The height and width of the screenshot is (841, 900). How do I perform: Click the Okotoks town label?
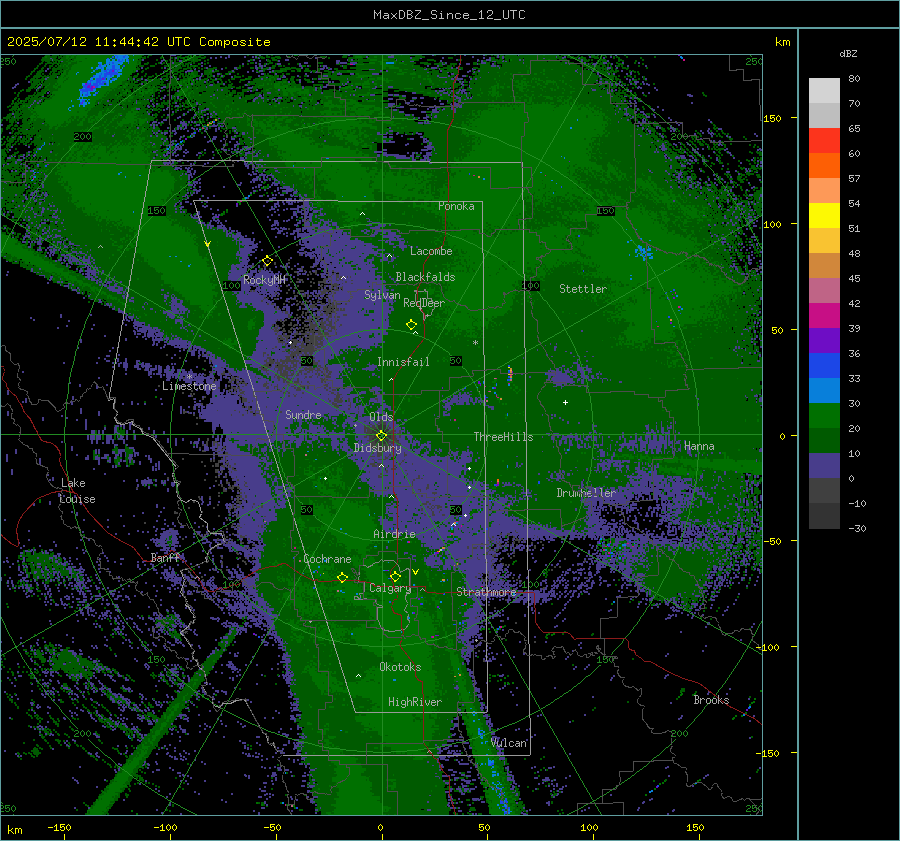pos(400,667)
